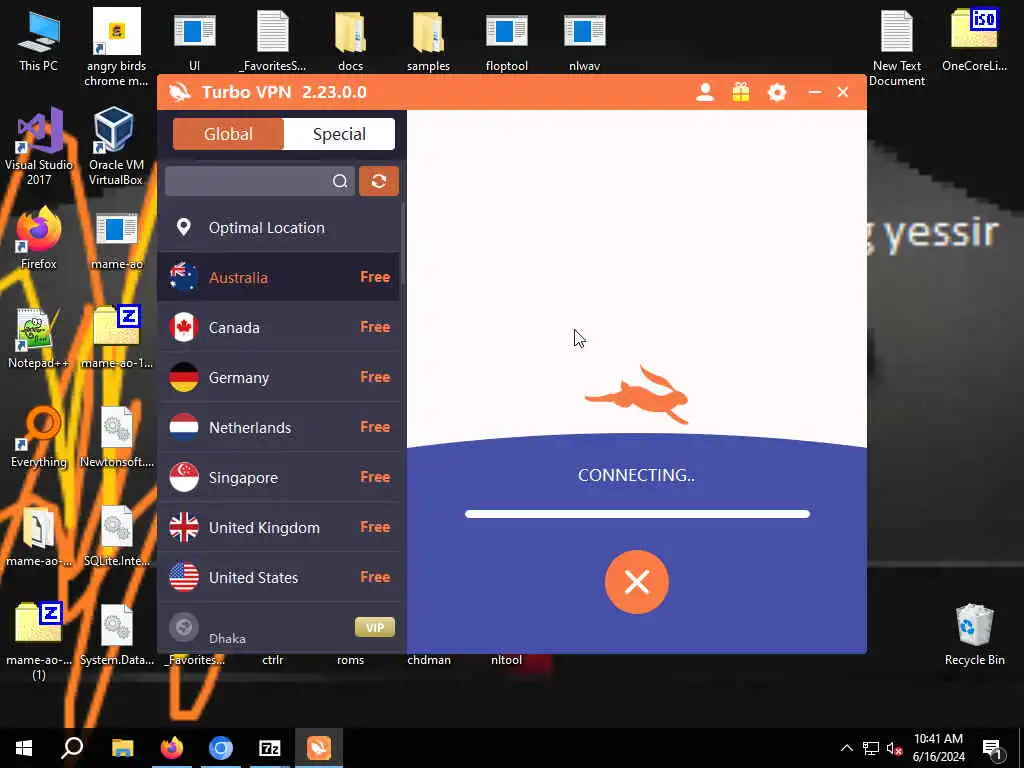Select the Recycle Bin icon
This screenshot has width=1024, height=768.
coord(974,635)
